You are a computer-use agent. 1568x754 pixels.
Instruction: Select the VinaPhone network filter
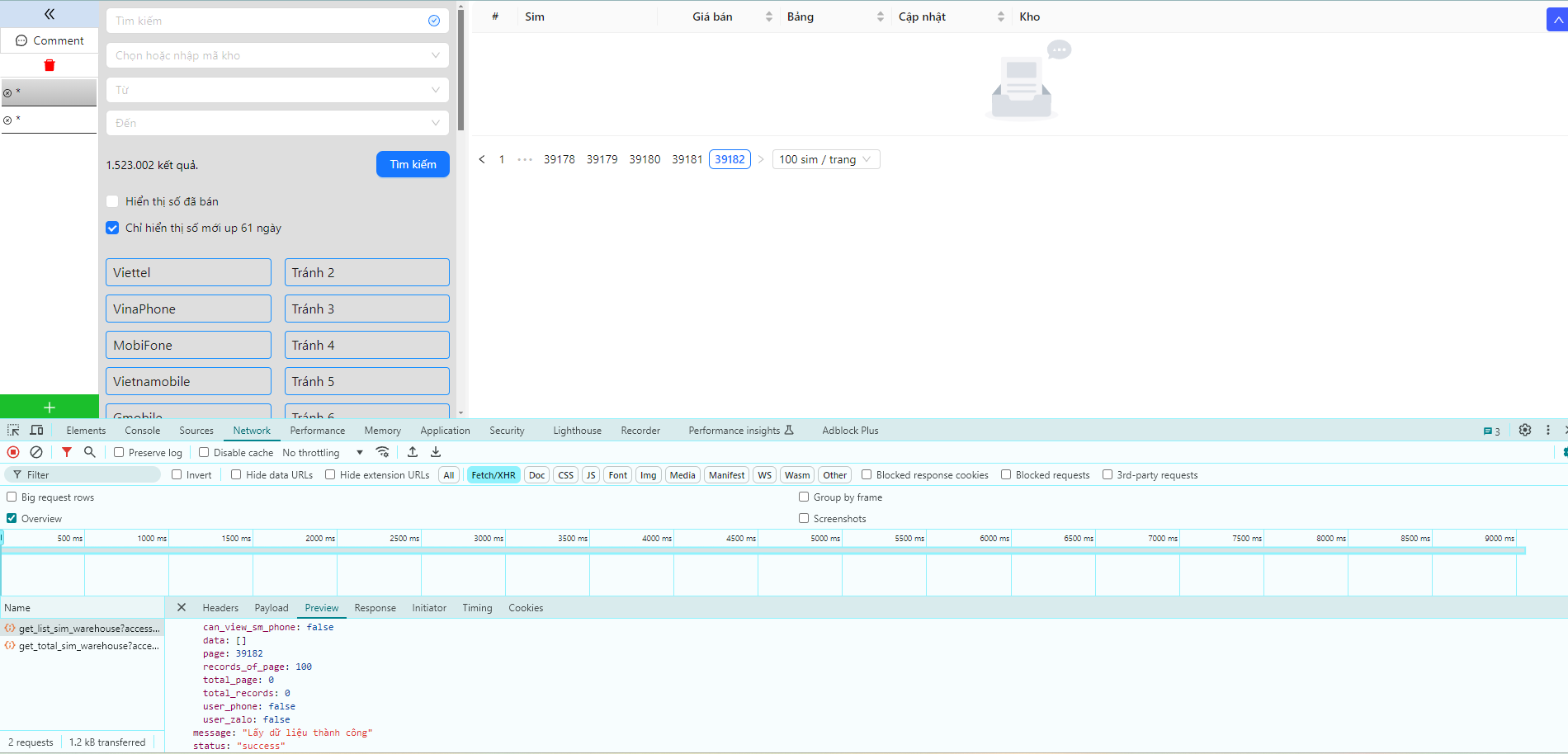(188, 309)
